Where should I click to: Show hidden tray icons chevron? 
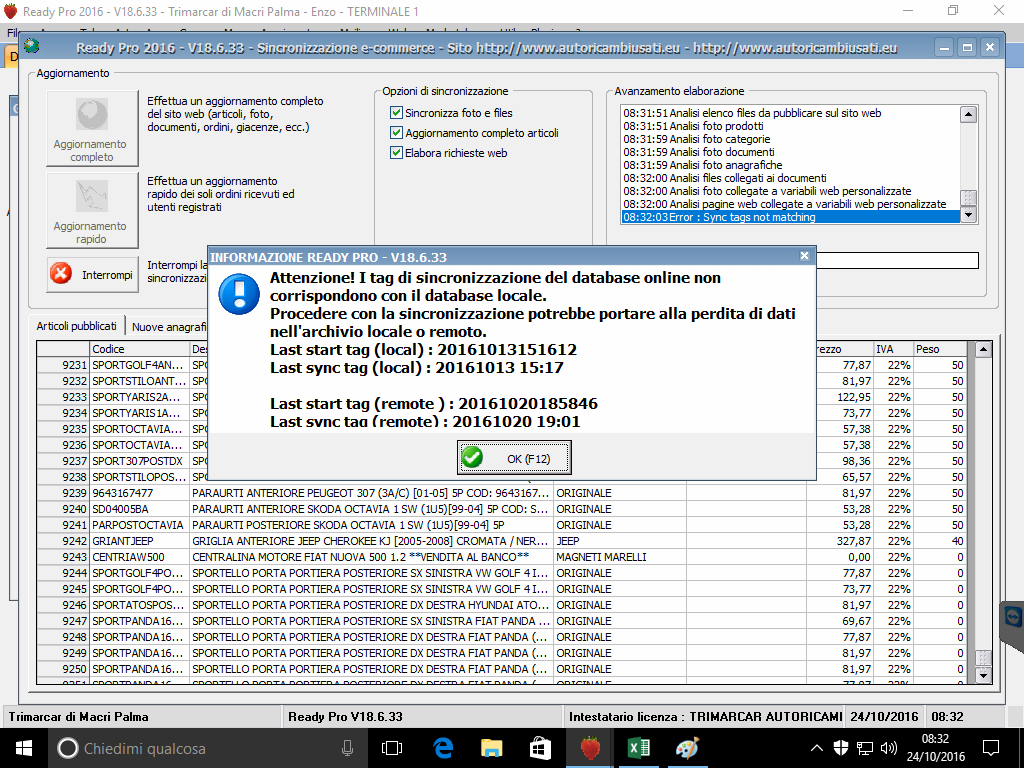pos(816,748)
